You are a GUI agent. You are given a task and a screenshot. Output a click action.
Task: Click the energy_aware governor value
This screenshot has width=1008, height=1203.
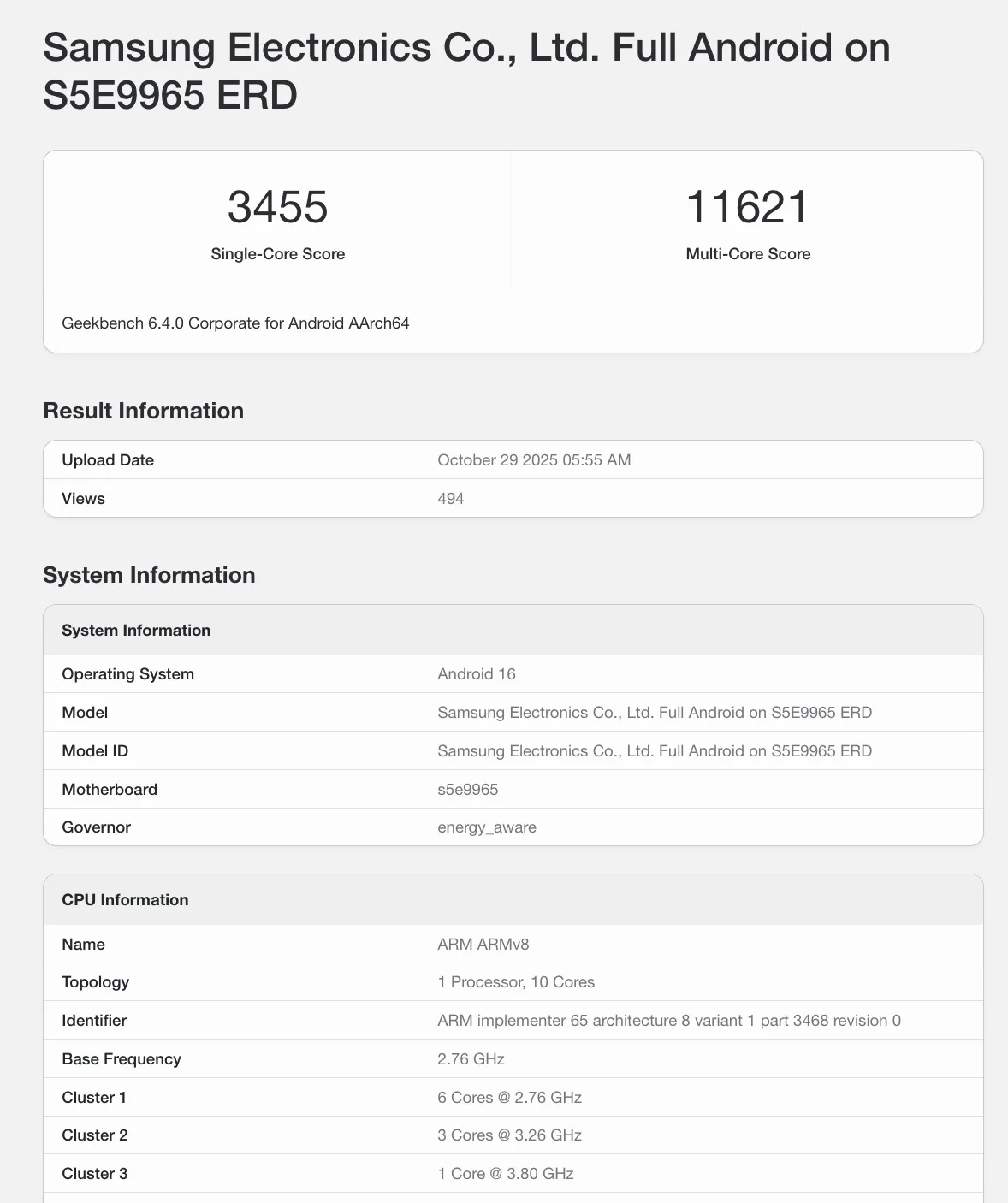[486, 827]
